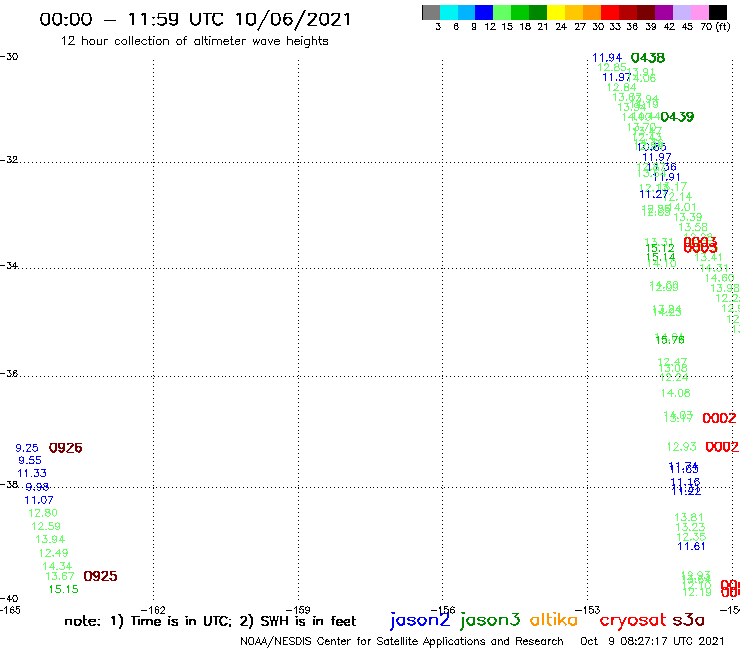Pick the dark blue color bar swatch
Viewport: 740px width, 650px height.
tap(484, 12)
